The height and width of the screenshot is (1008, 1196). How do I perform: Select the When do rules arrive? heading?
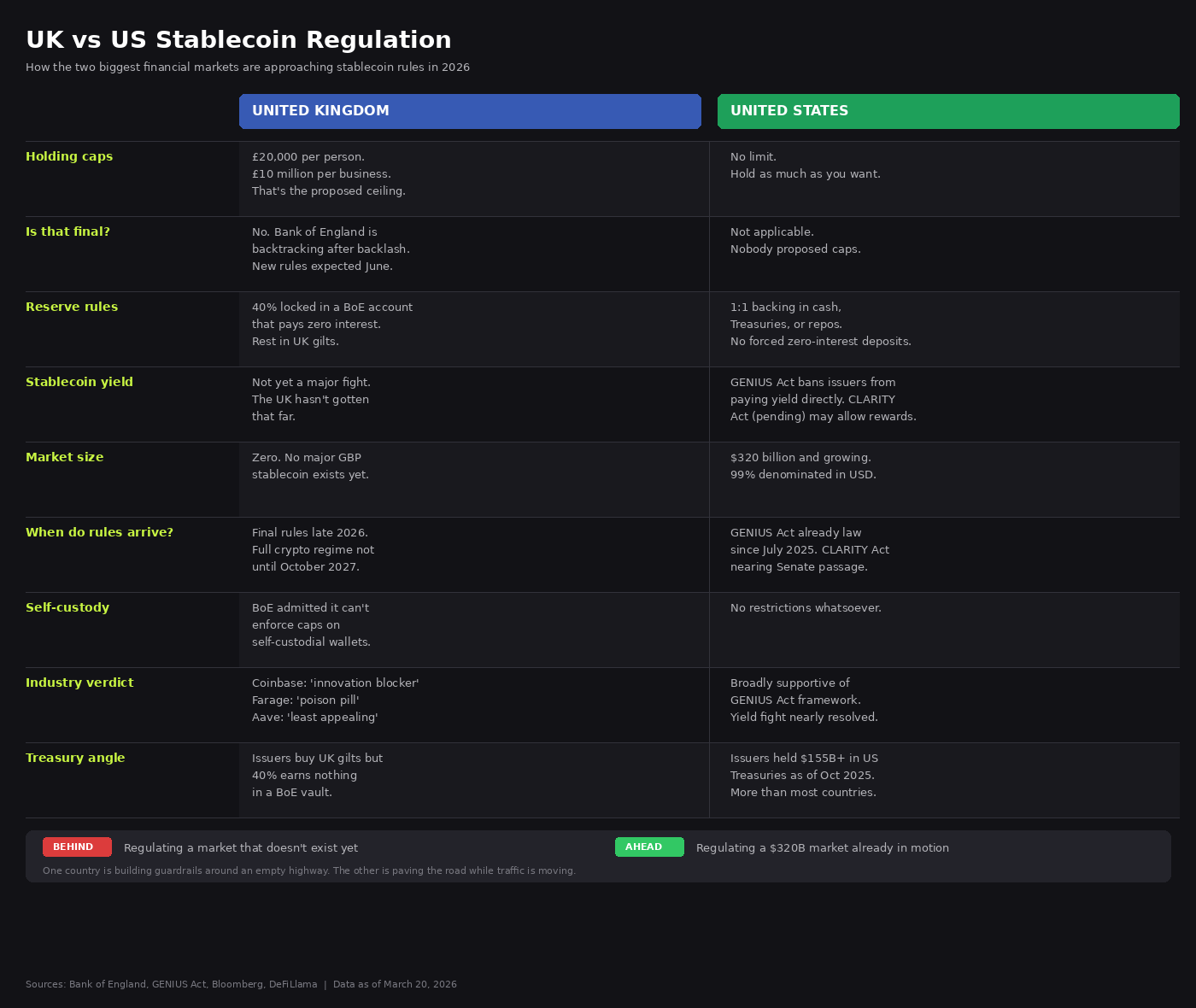99,532
